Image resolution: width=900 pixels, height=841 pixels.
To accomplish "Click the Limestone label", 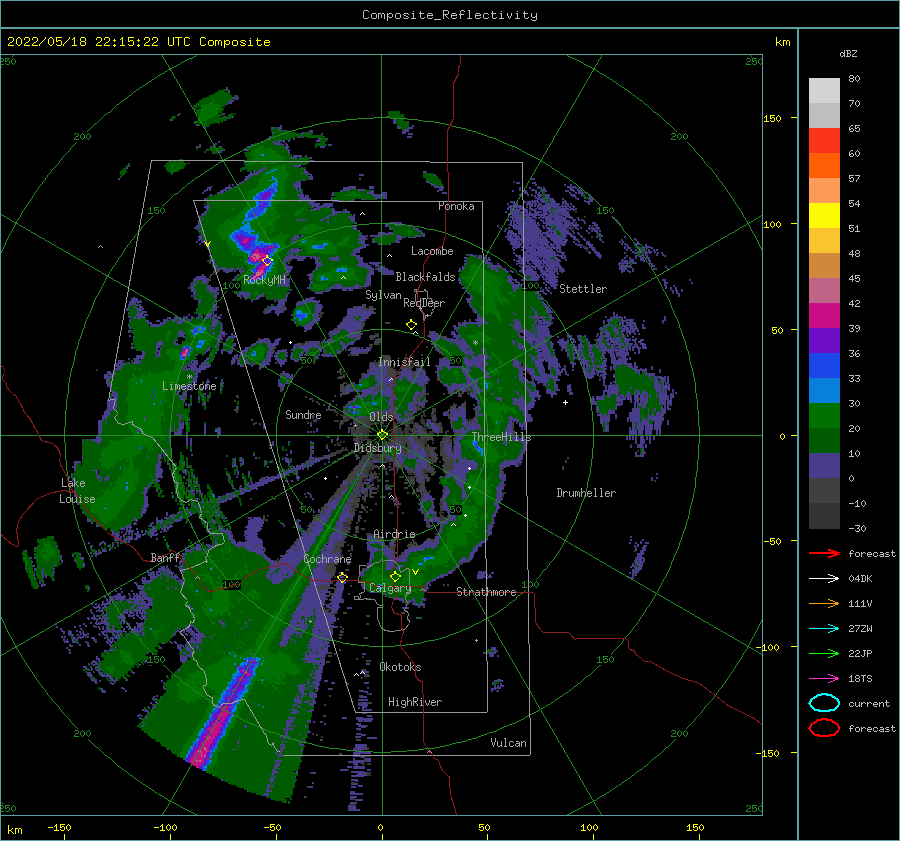I will point(189,386).
